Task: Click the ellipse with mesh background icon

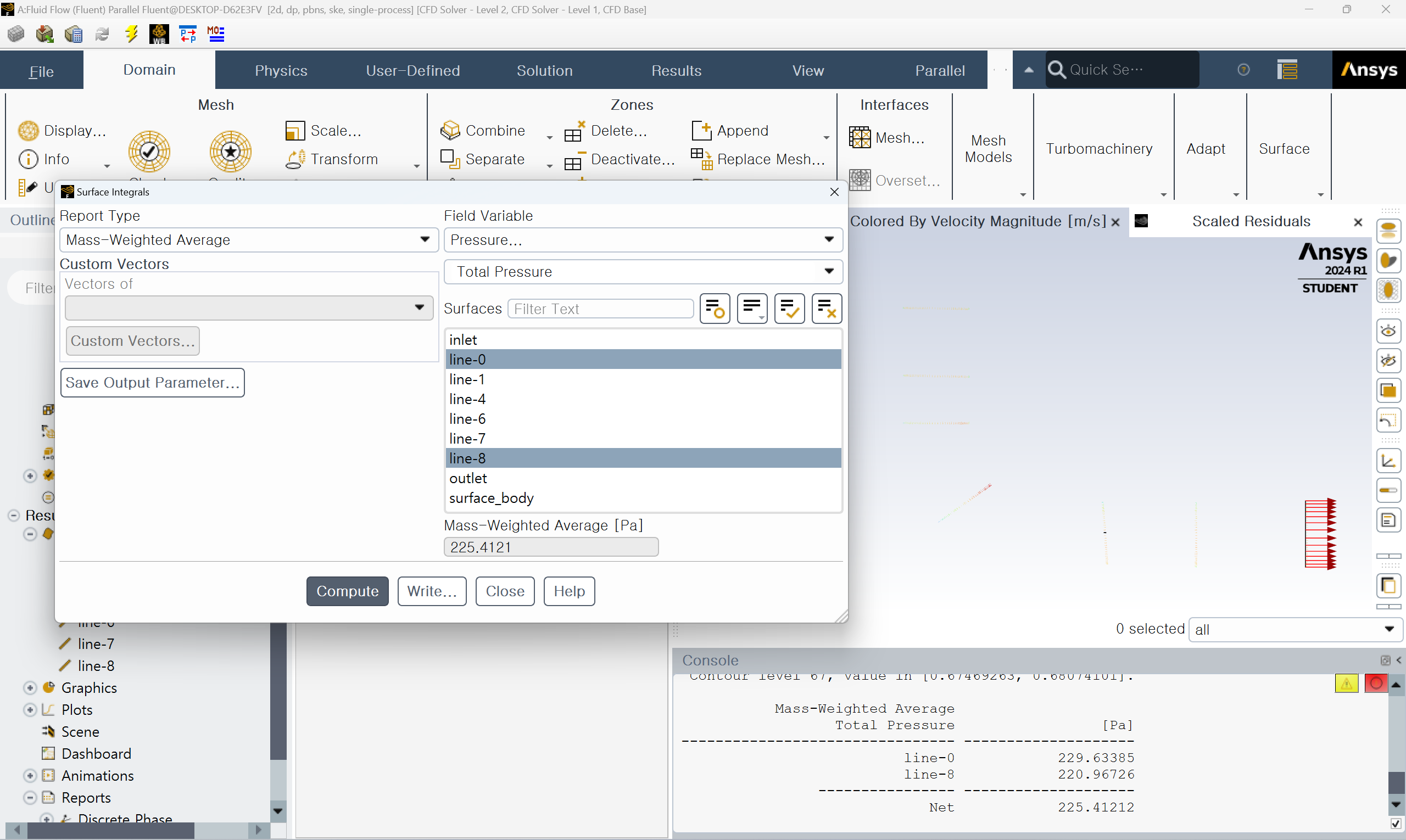Action: pyautogui.click(x=1388, y=290)
